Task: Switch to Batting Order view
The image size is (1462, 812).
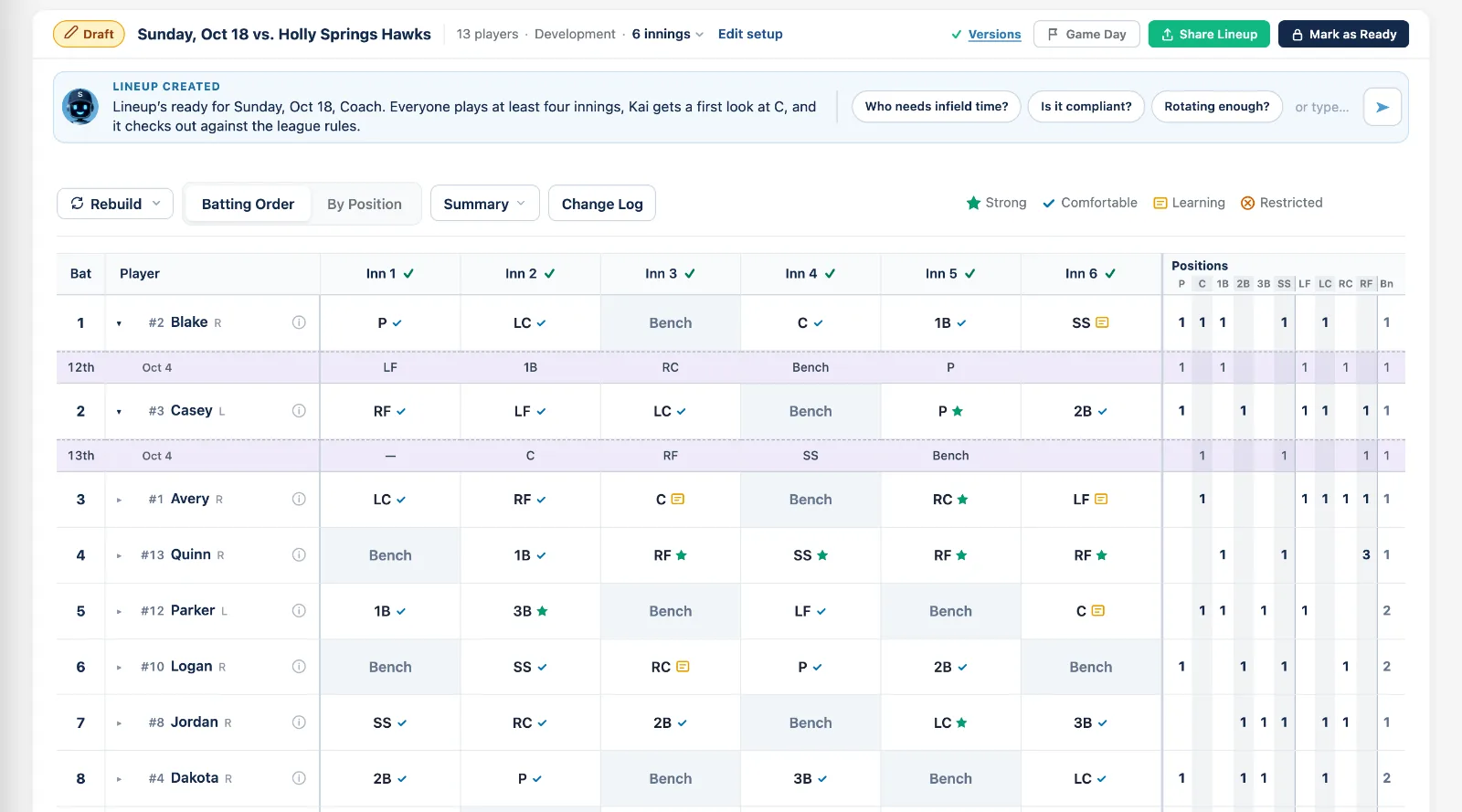Action: point(248,204)
